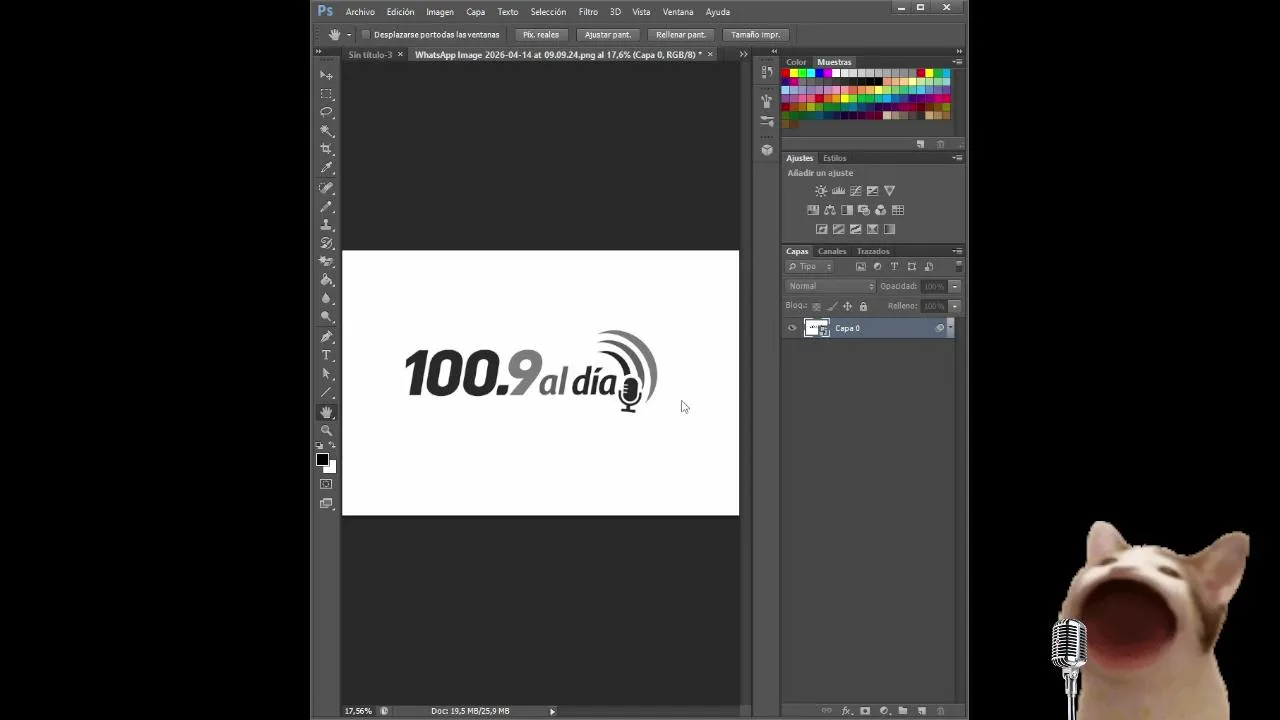Open status bar info arrow menu
This screenshot has height=720, width=1280.
pos(552,711)
